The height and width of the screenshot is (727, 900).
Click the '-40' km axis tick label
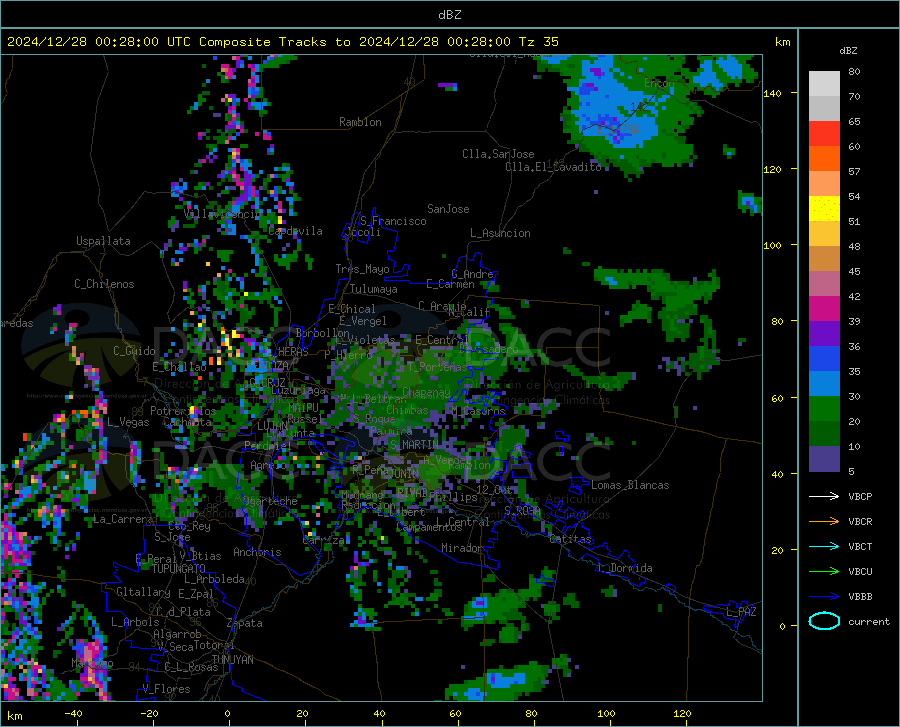pos(73,713)
